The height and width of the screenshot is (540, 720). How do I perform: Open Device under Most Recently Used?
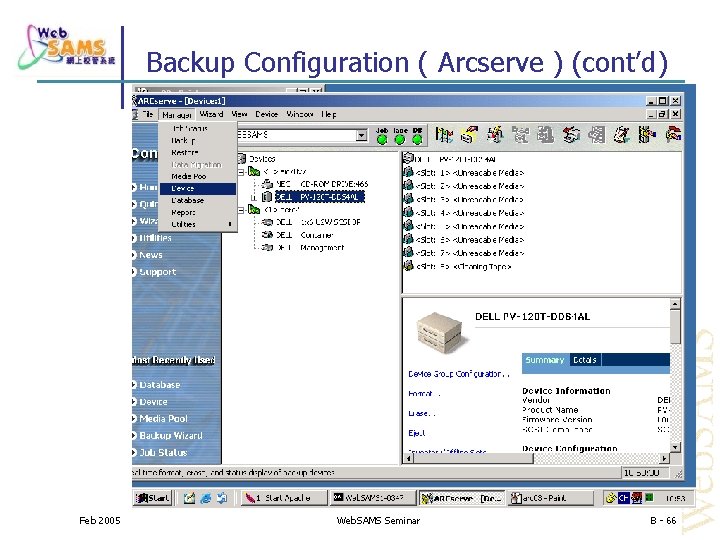click(x=153, y=402)
